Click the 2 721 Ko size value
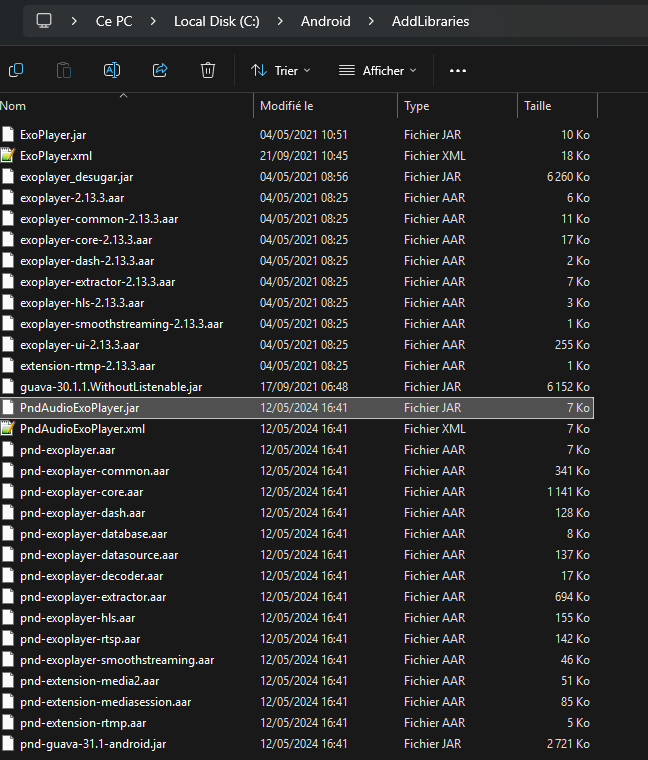Viewport: 648px width, 760px height. coord(568,744)
